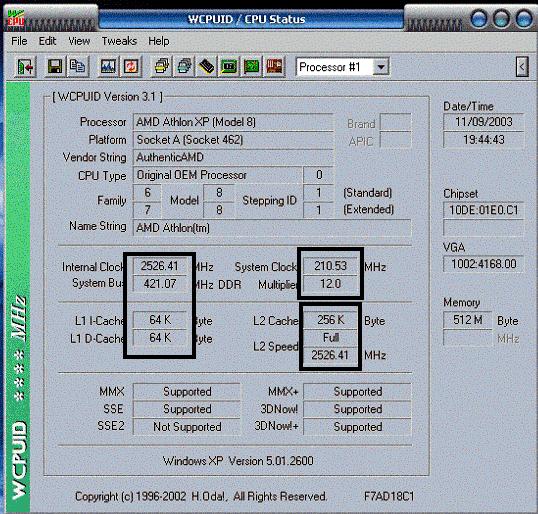This screenshot has width=538, height=514.
Task: Click the copy documents toolbar icon
Action: click(77, 67)
